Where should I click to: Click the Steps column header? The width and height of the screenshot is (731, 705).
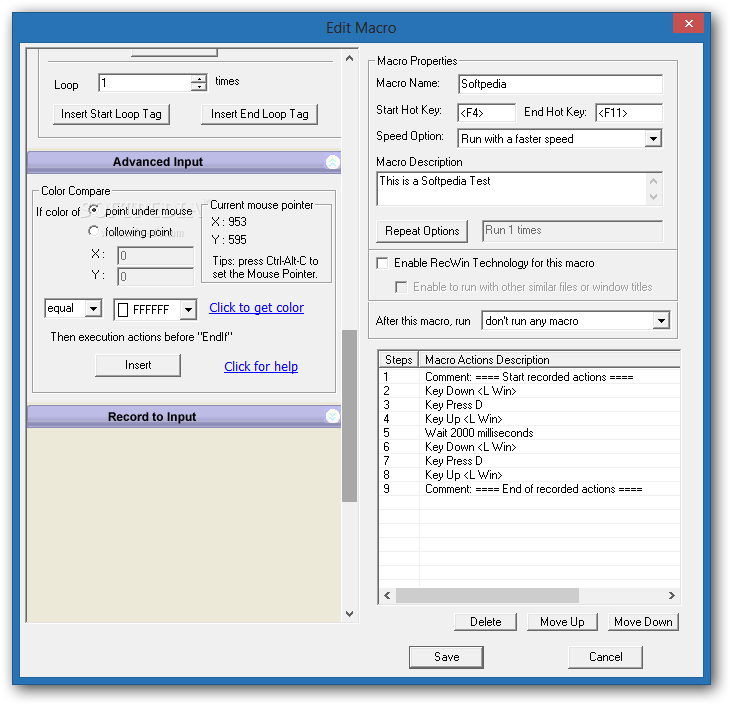(x=399, y=359)
